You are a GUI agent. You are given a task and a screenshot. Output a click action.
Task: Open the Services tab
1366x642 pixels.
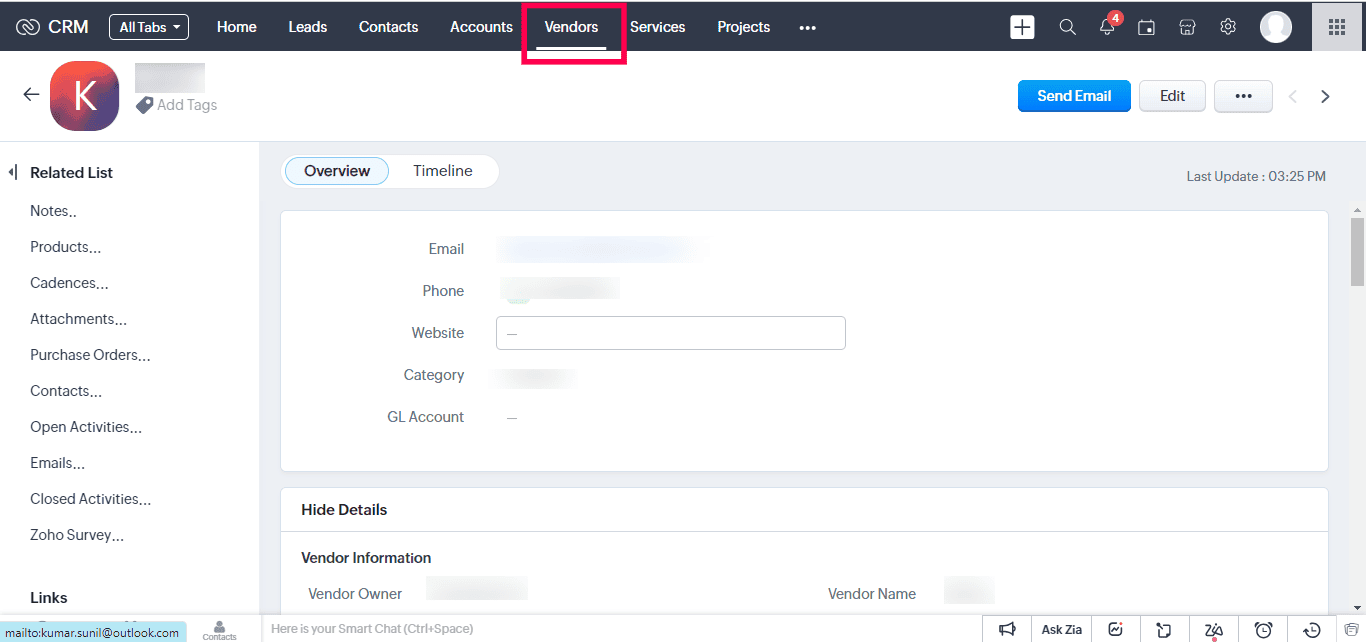pyautogui.click(x=658, y=27)
